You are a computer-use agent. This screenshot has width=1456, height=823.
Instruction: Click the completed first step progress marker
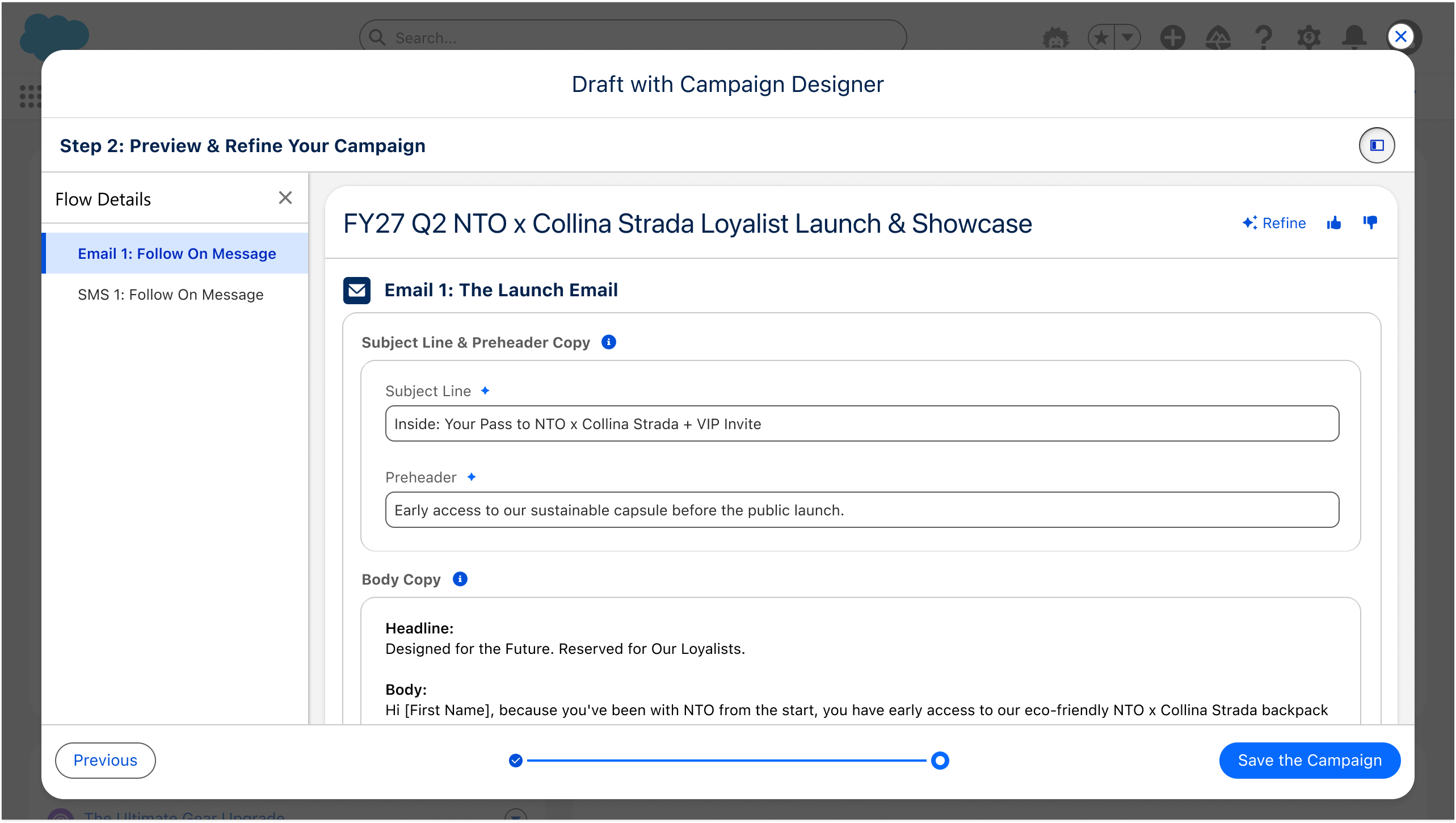point(516,760)
